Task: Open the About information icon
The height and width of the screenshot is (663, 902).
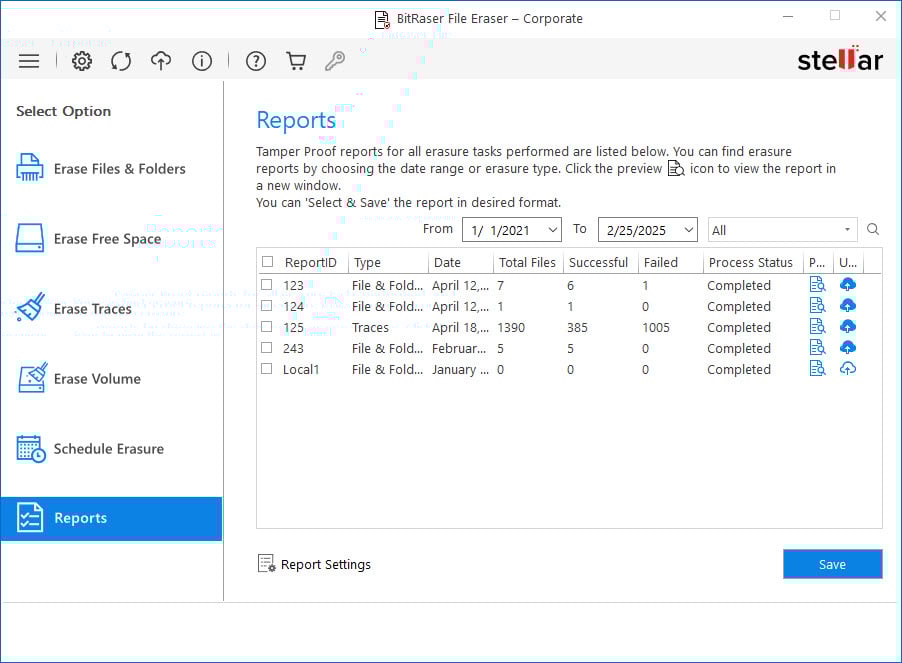Action: pos(202,61)
